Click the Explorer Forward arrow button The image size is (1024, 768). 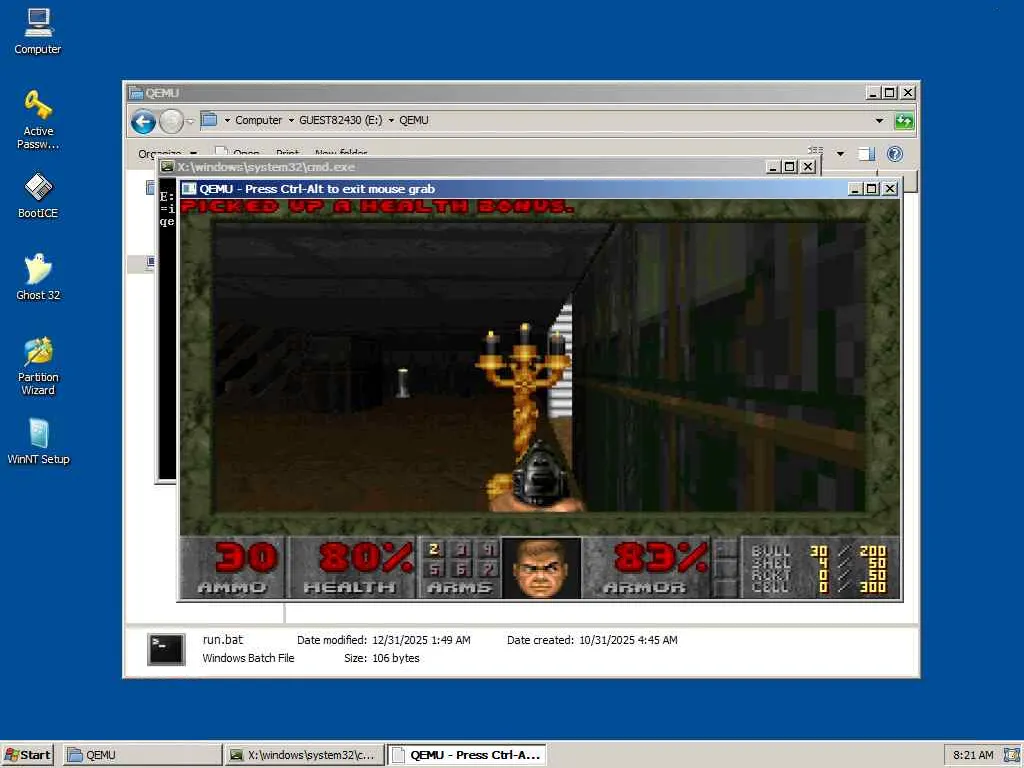[171, 121]
